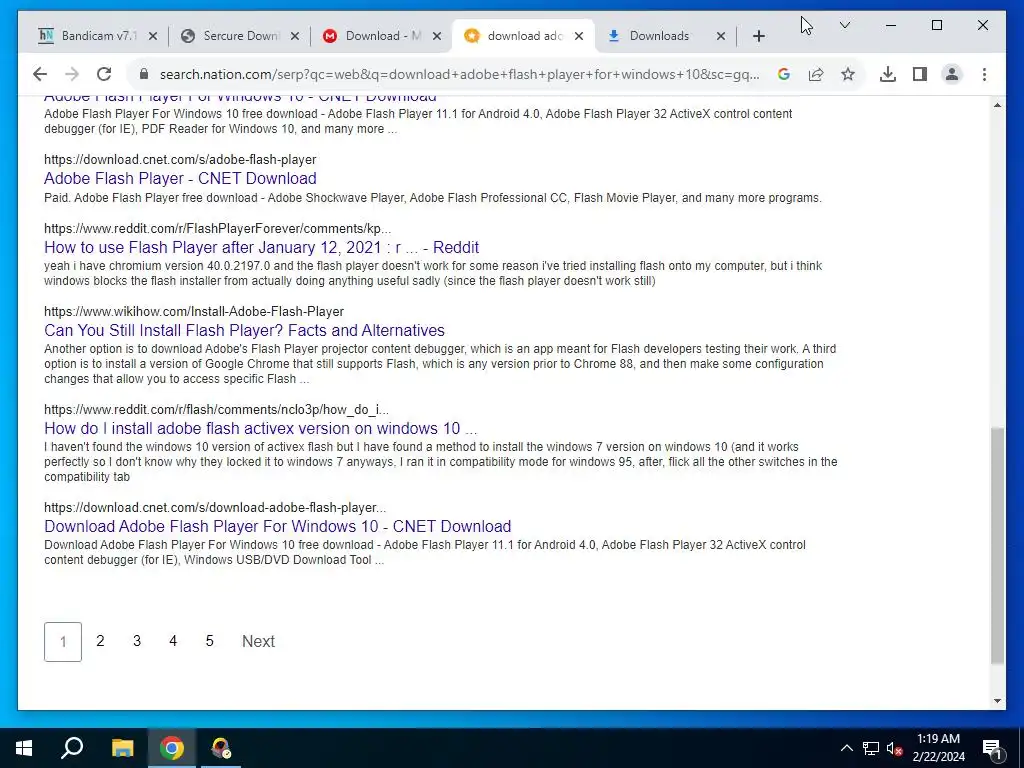View site info via lock icon
This screenshot has width=1024, height=768.
pyautogui.click(x=144, y=74)
